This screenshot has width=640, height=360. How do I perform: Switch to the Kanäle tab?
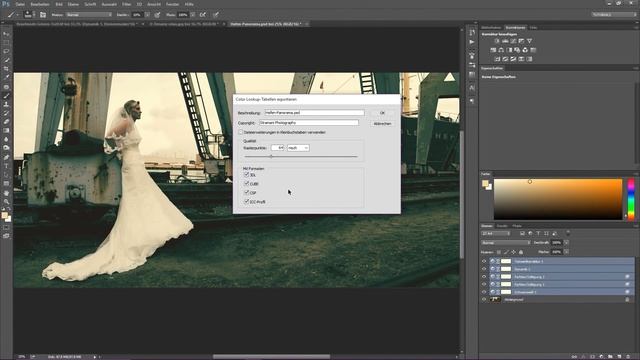[x=502, y=226]
